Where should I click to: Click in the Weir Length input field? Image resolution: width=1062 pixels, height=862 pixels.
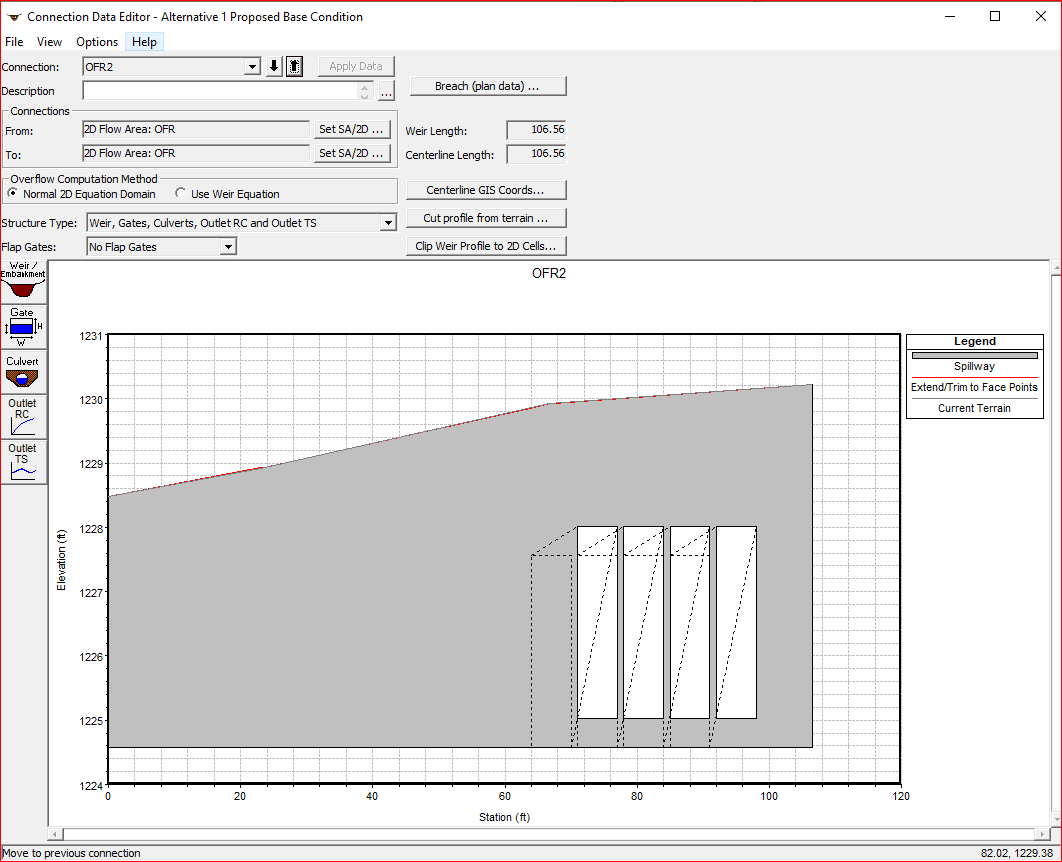pyautogui.click(x=536, y=129)
